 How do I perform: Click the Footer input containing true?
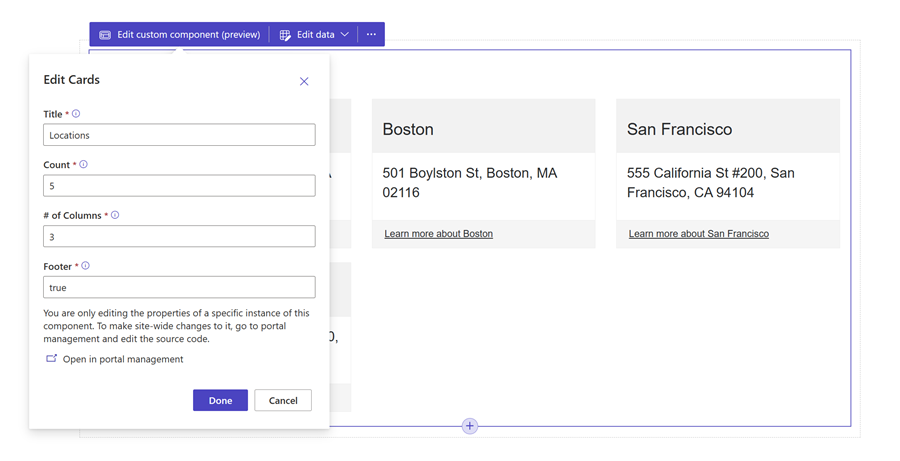click(x=179, y=287)
